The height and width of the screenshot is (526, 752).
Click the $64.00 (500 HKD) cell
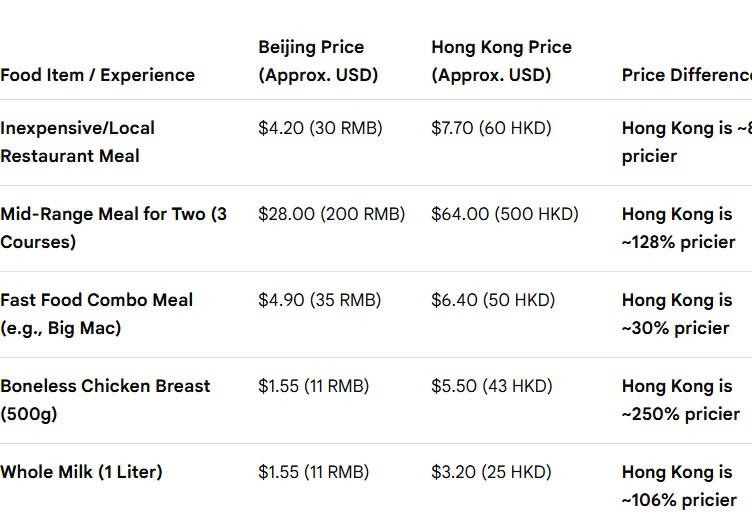505,214
